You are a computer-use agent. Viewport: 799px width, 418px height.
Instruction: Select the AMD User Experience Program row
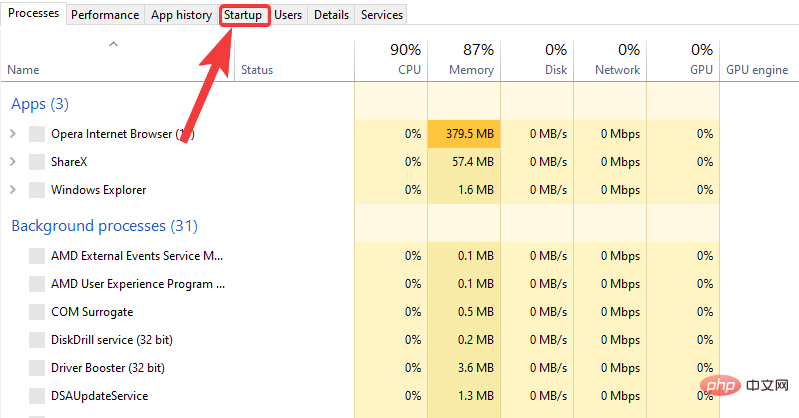(x=138, y=284)
